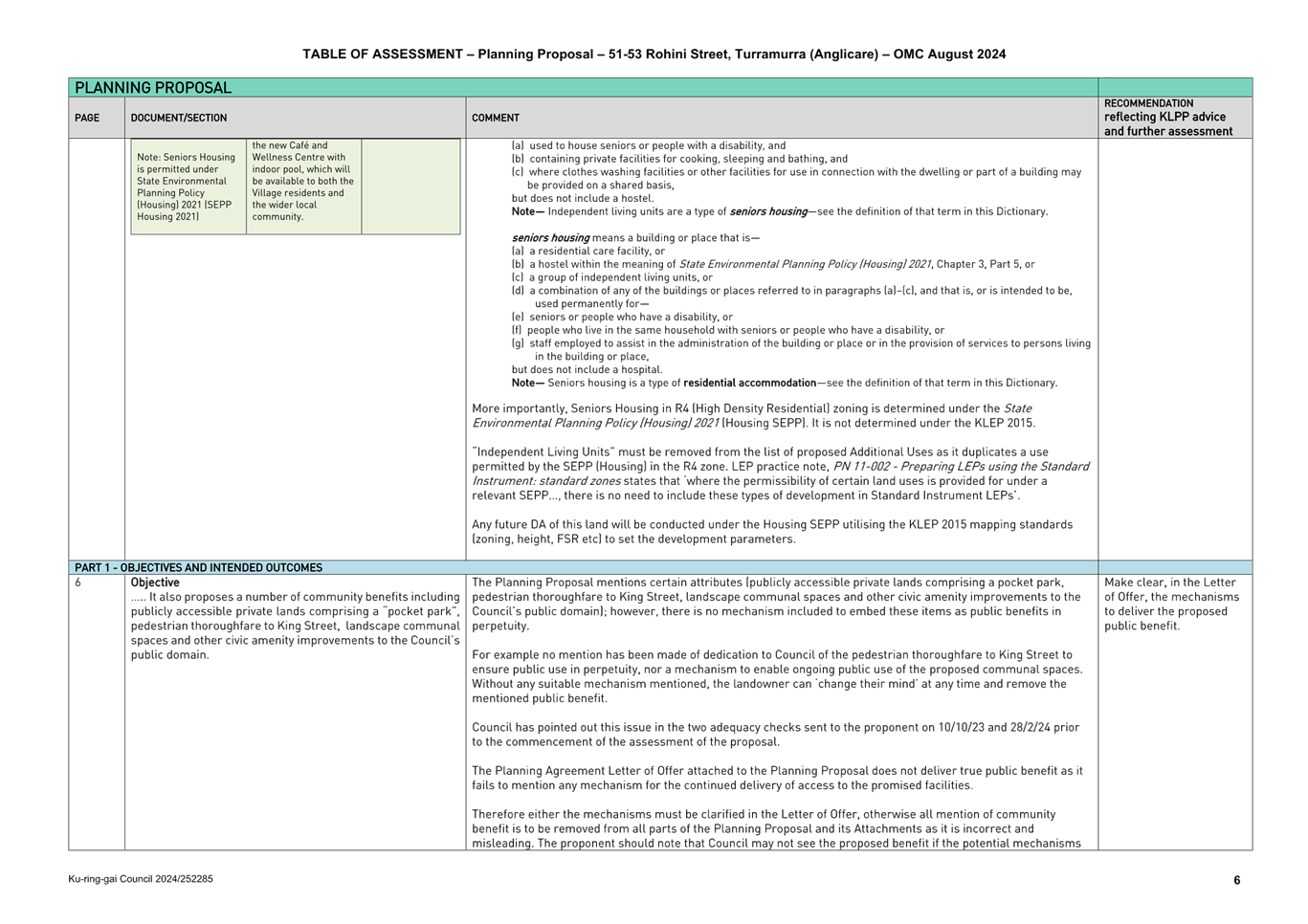The height and width of the screenshot is (924, 1308).
Task: Select the "PLANNING PROPOSAL" green header bar
Action: (x=584, y=87)
